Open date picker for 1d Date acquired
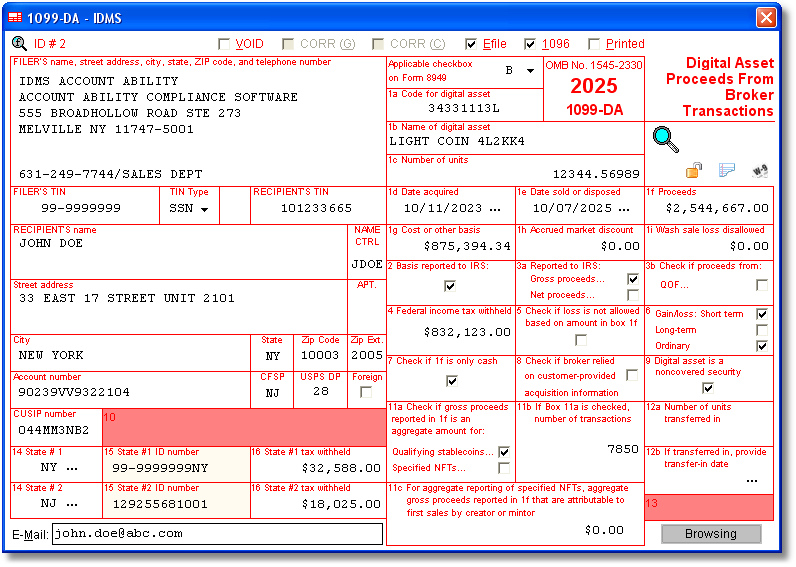 click(495, 209)
